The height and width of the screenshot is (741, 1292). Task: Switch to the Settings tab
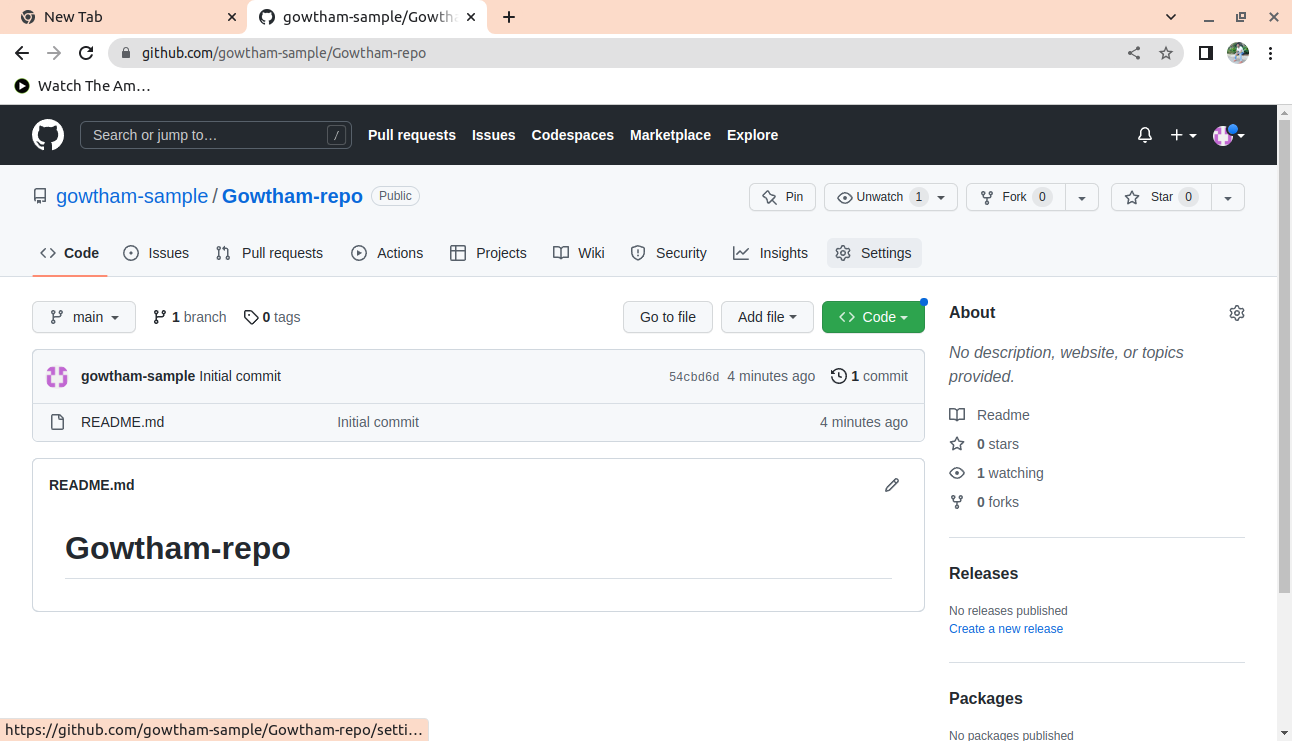tap(874, 253)
